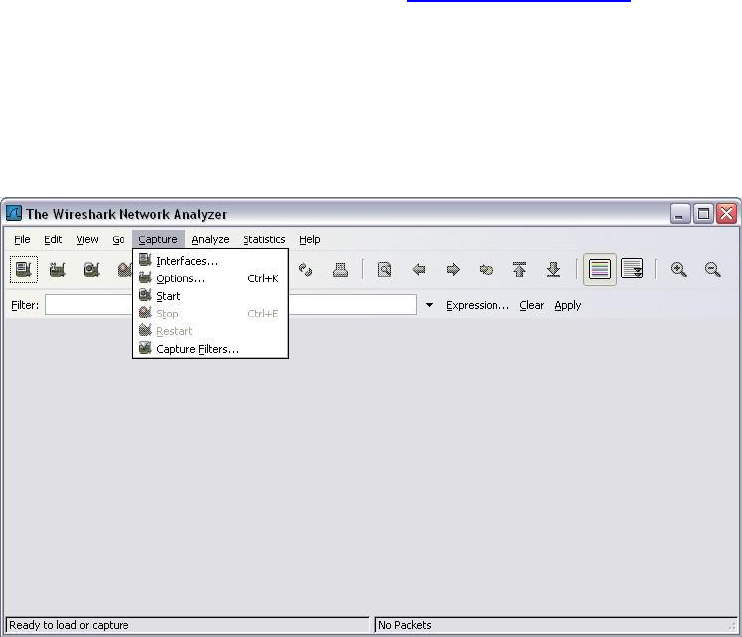Click the go to packet icon

(x=486, y=270)
